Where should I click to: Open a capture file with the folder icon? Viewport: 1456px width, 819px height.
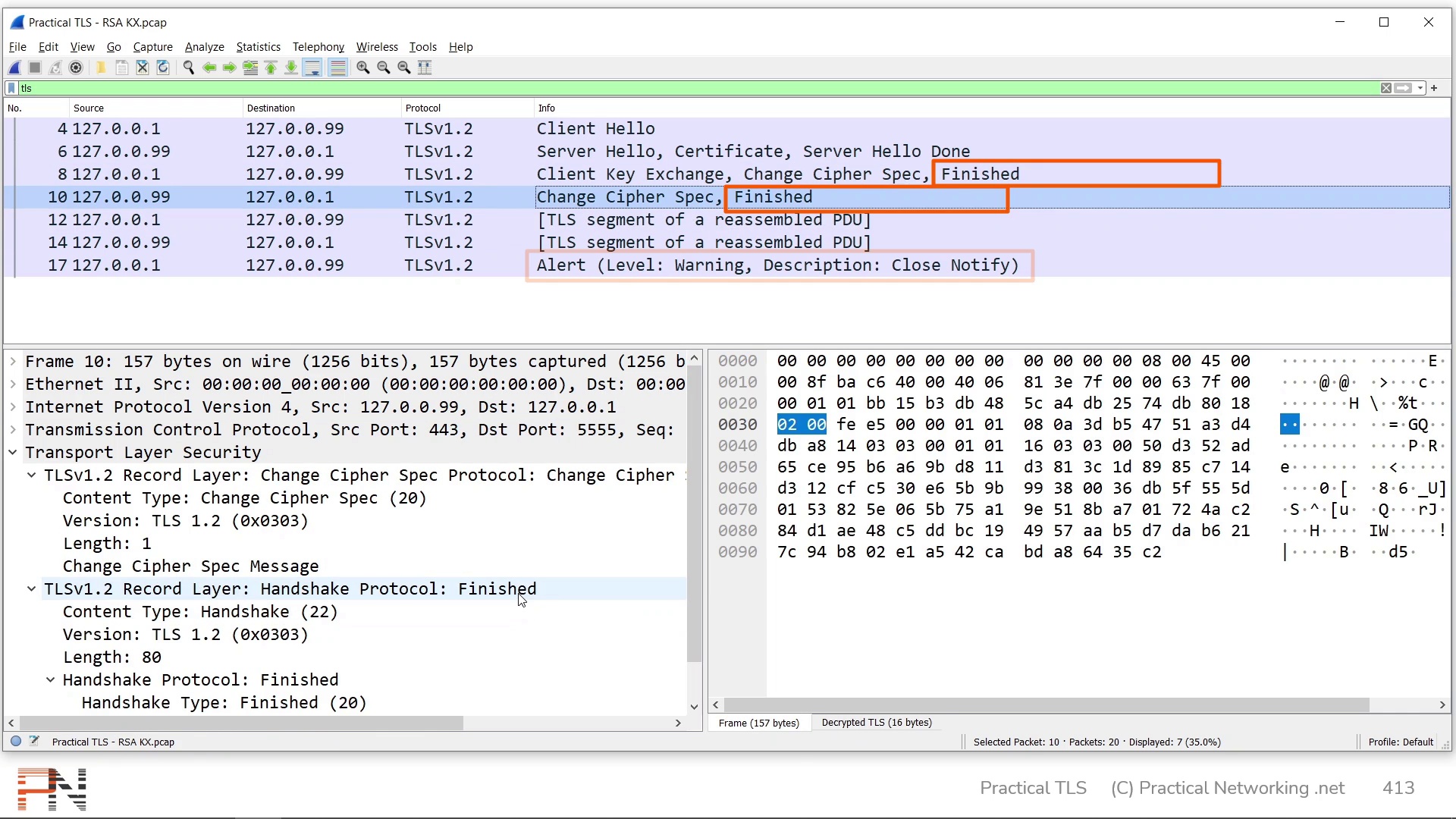100,67
